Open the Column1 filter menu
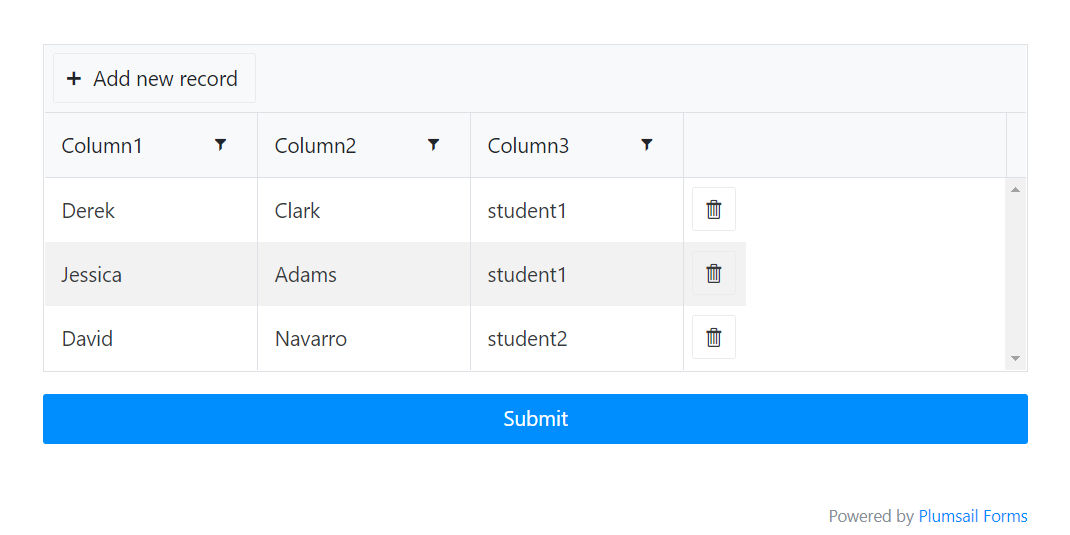Viewport: 1070px width, 535px height. click(220, 145)
